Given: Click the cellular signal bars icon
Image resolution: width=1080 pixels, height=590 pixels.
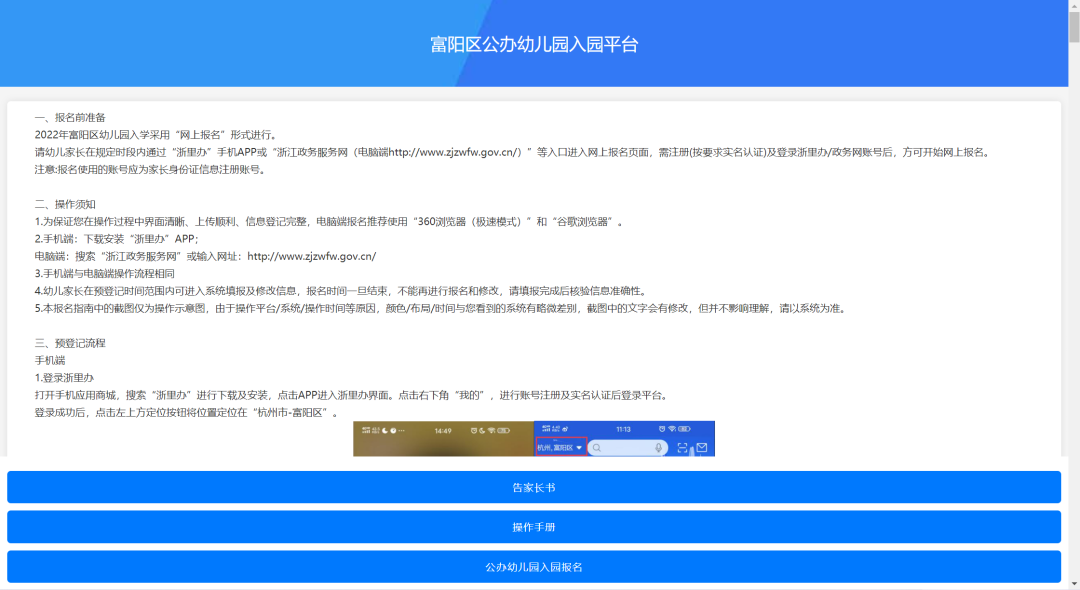Looking at the screenshot, I should pyautogui.click(x=367, y=429).
